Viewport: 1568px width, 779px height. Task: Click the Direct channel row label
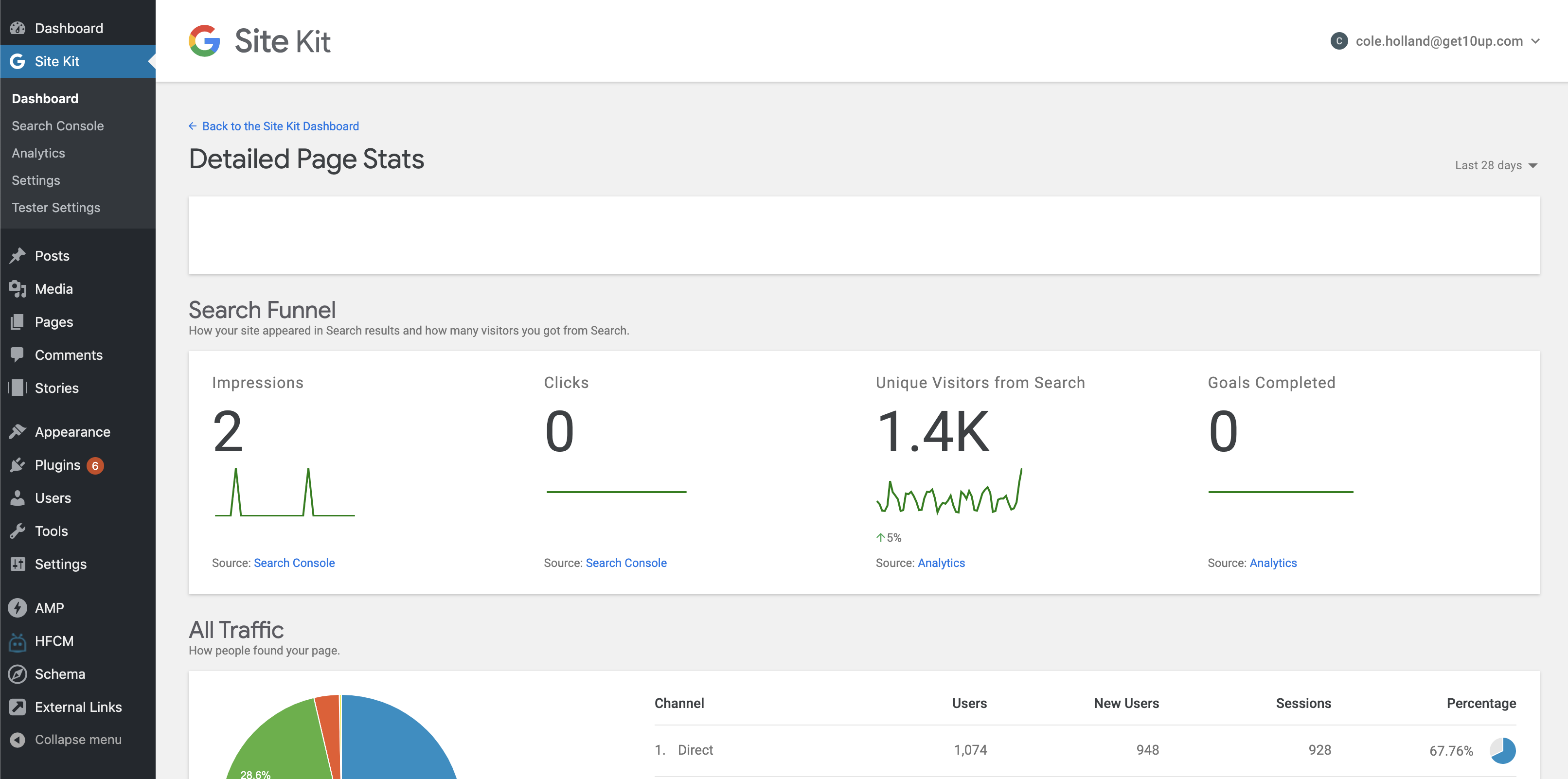(695, 750)
